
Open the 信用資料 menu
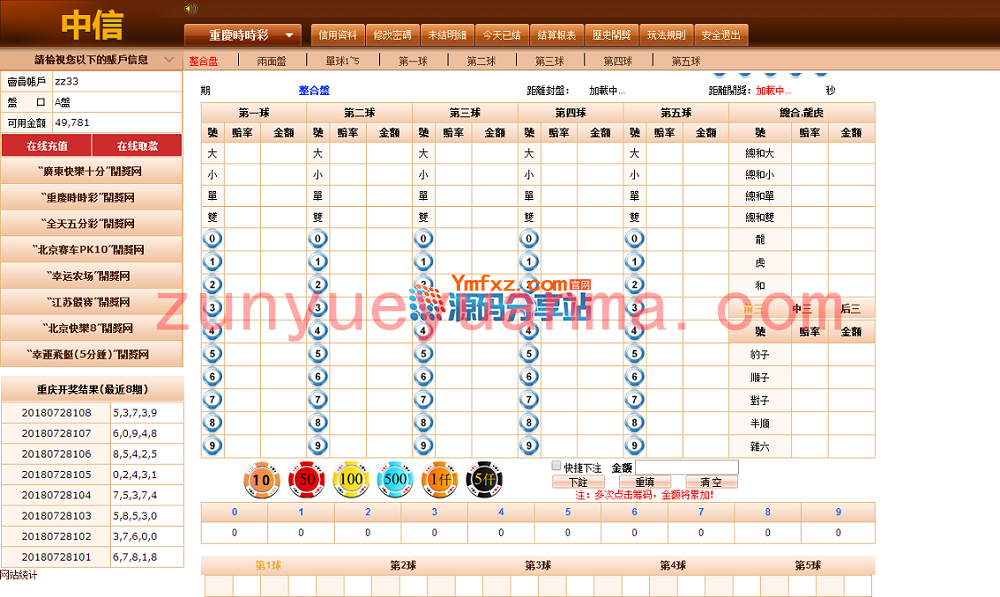(x=337, y=35)
